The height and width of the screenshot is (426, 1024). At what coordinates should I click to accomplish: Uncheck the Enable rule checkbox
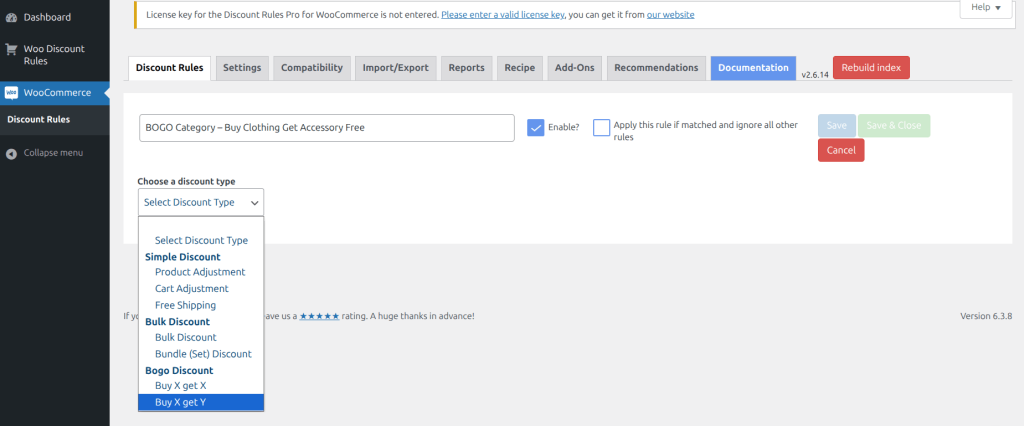pos(536,128)
